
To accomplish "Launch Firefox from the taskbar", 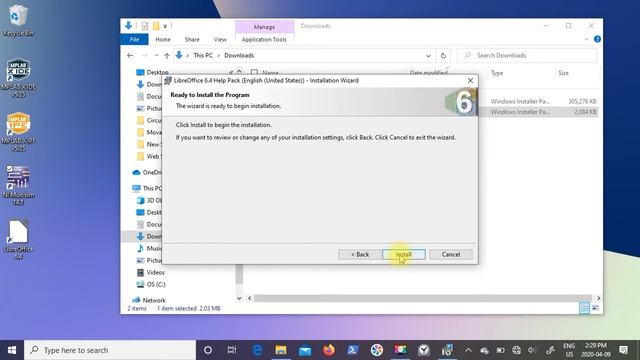I will 329,350.
